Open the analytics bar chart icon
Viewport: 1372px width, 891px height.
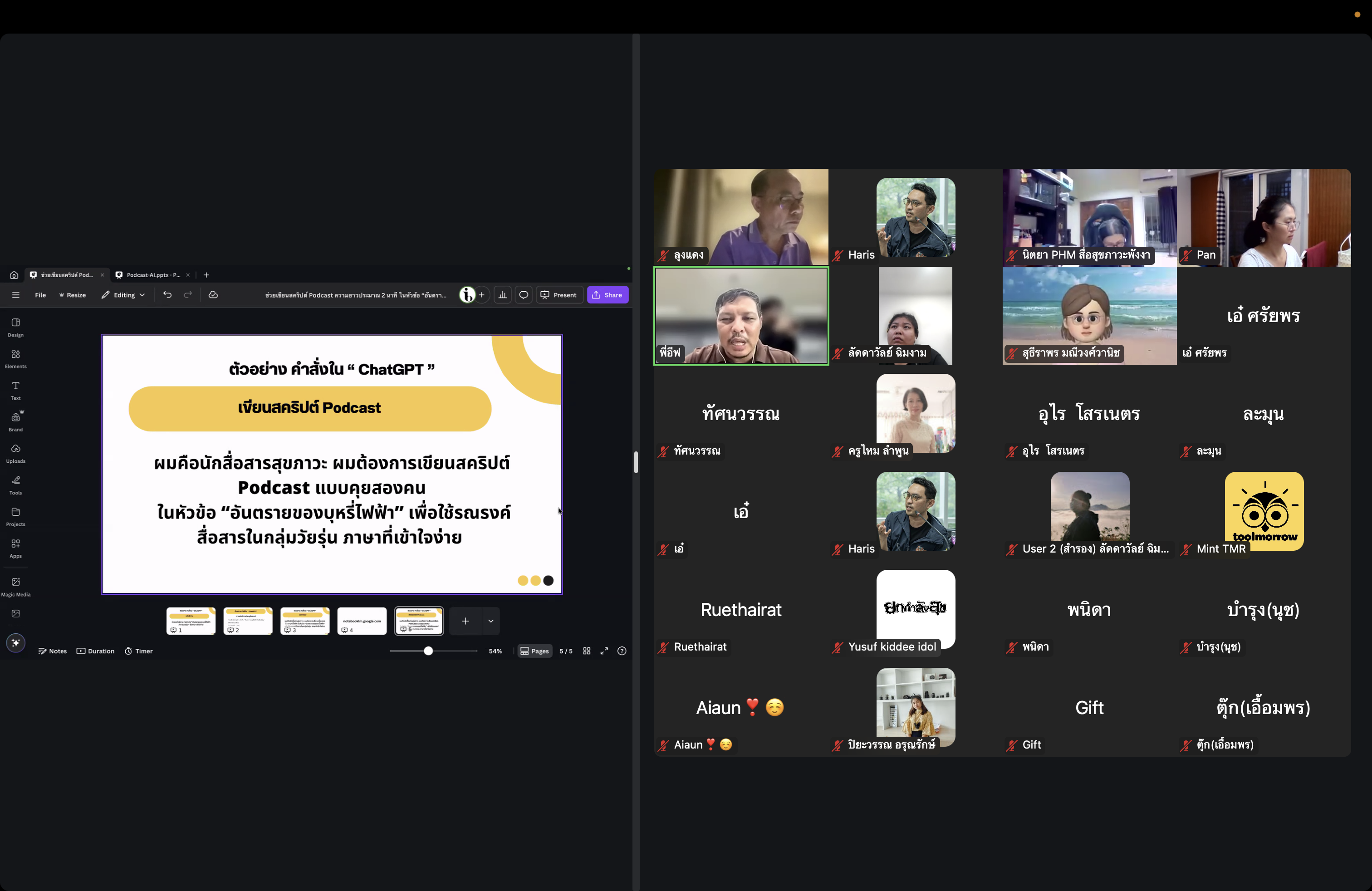503,294
